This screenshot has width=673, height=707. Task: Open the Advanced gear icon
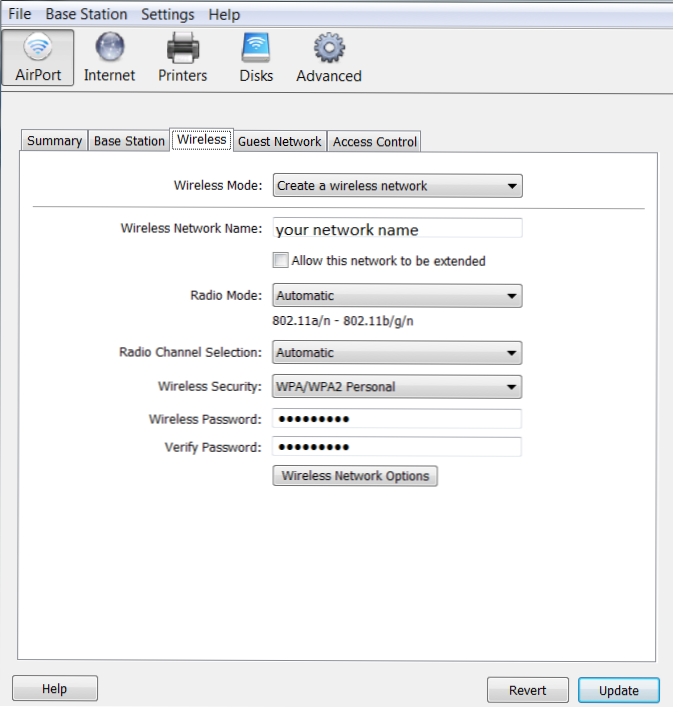(329, 58)
